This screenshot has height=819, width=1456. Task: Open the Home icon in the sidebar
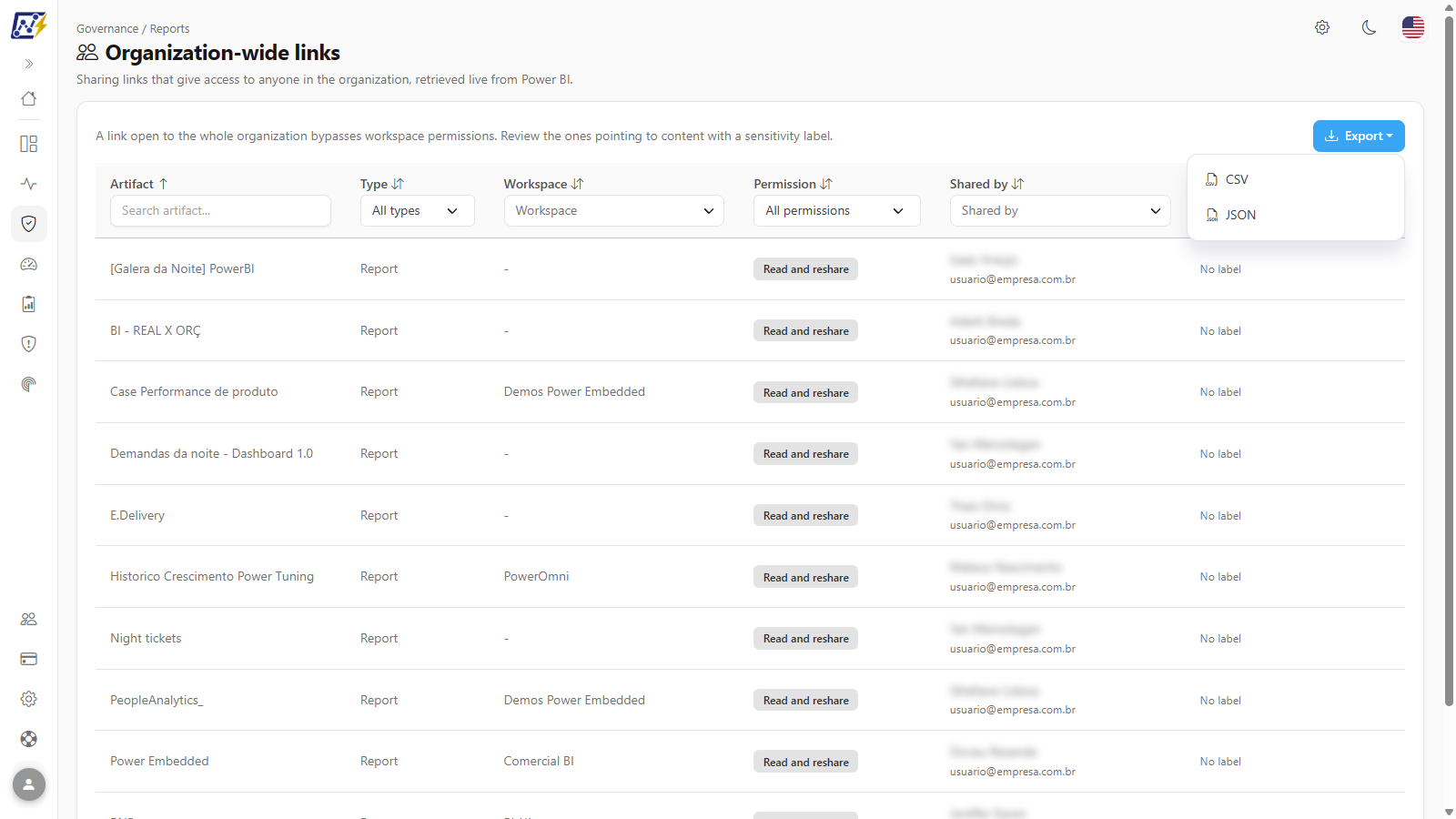[29, 98]
